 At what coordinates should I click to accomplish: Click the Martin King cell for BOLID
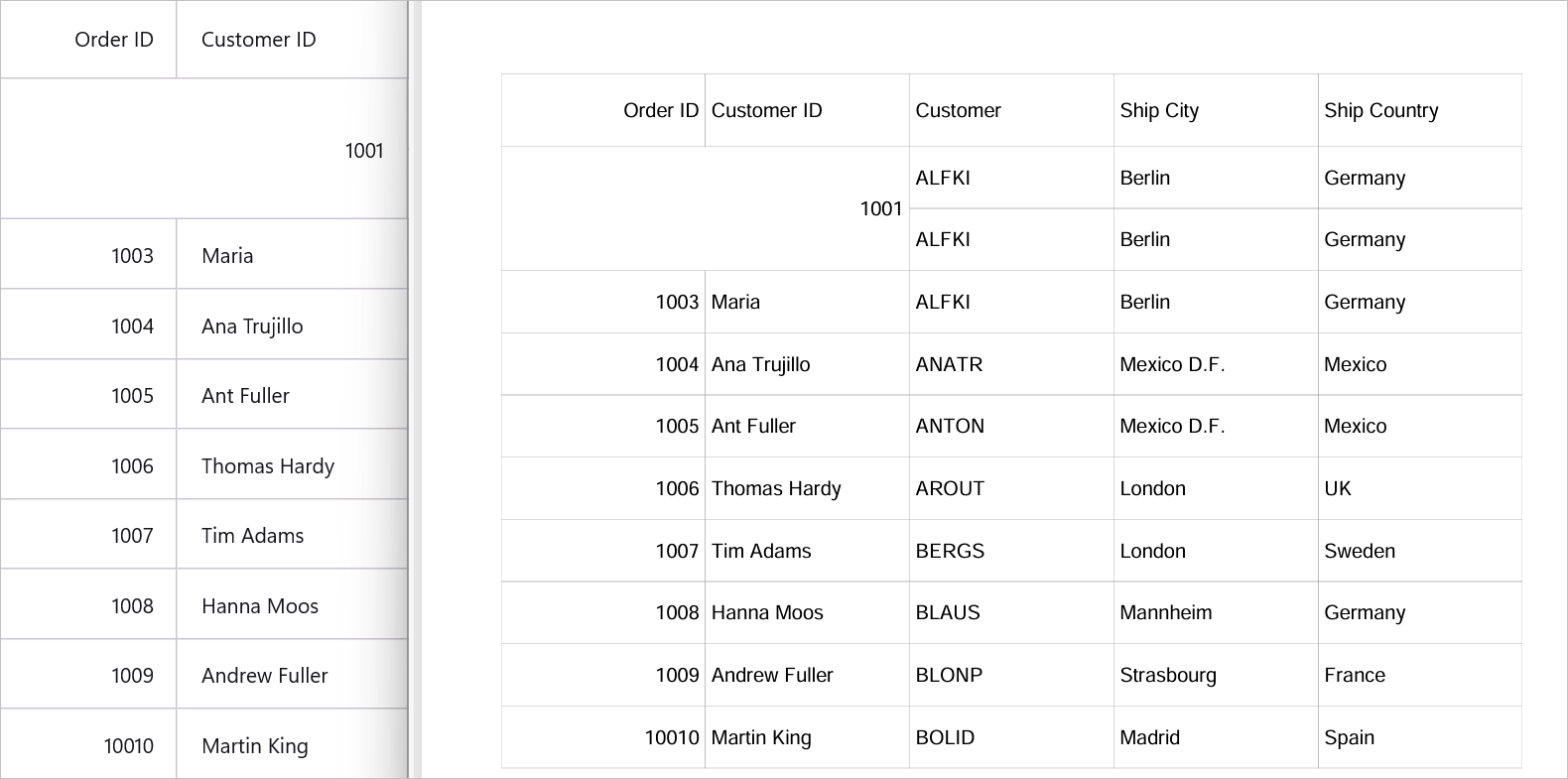click(x=760, y=737)
